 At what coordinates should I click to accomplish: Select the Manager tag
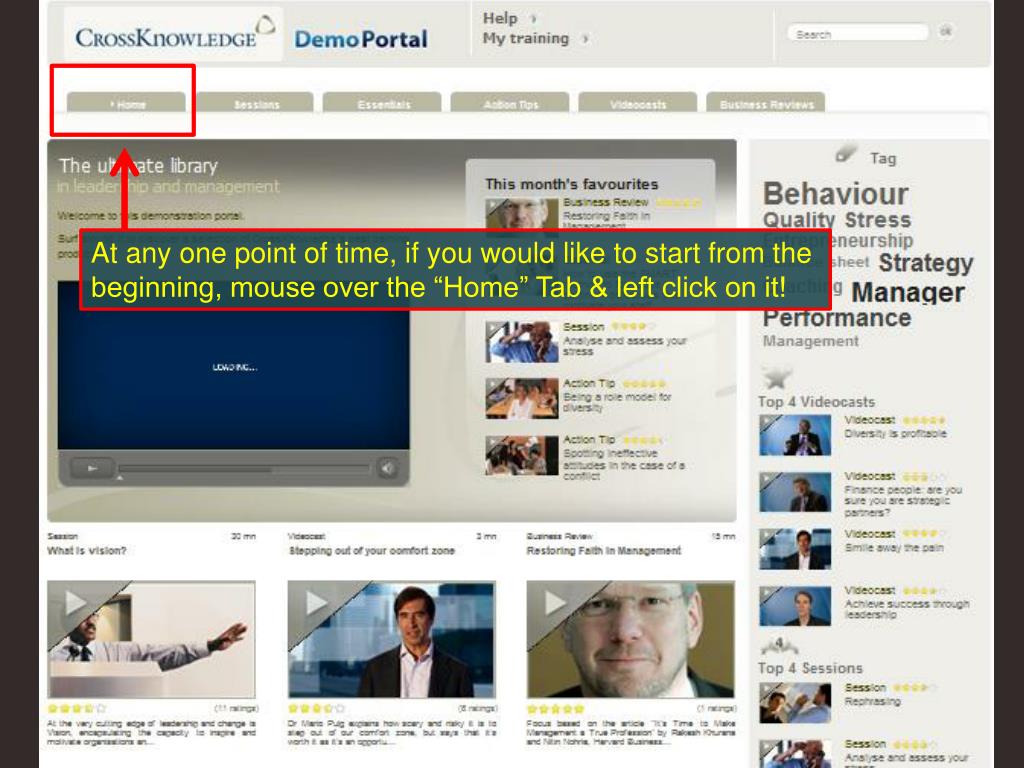tap(908, 292)
